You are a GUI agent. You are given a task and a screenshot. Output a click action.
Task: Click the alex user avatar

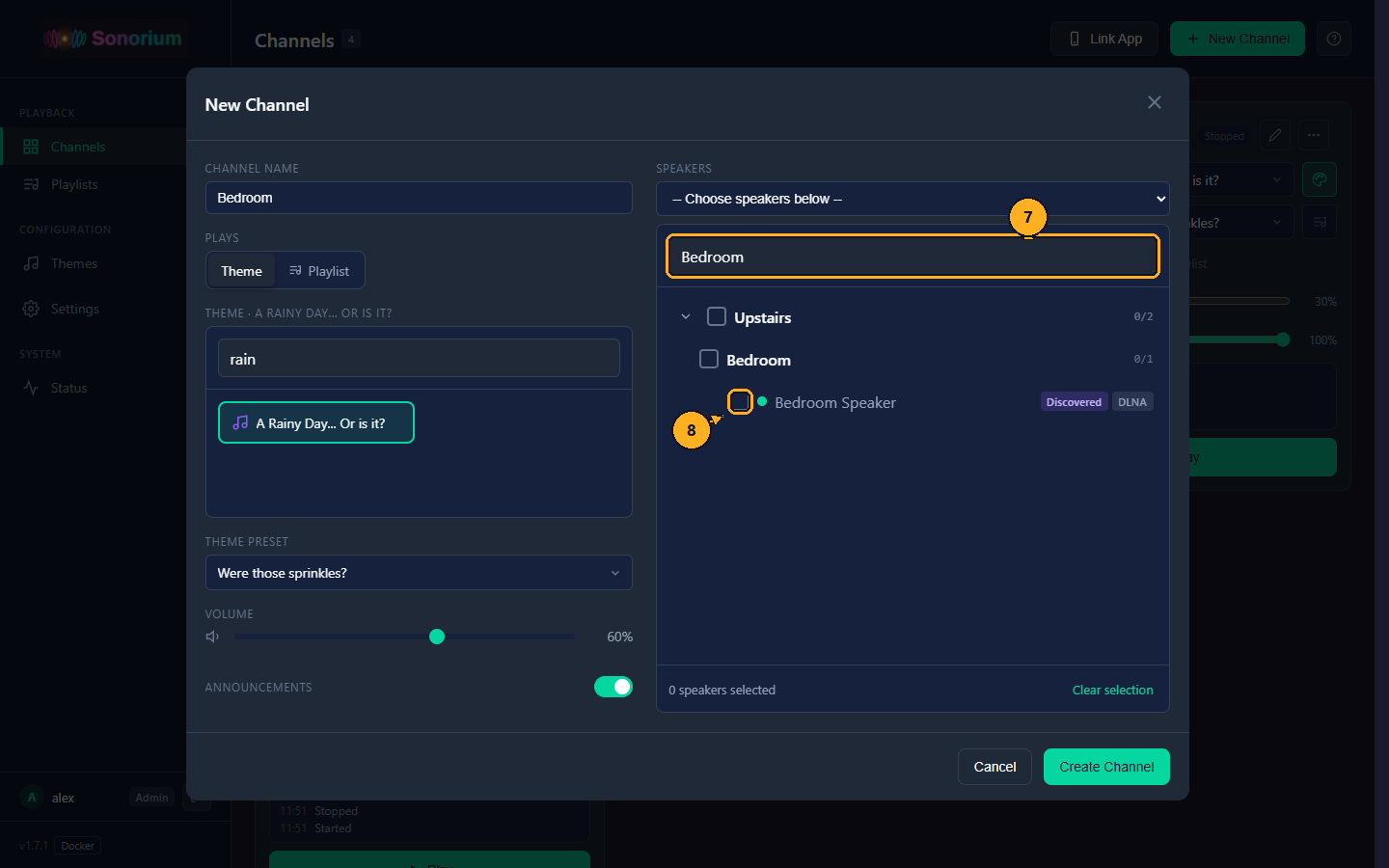tap(32, 798)
